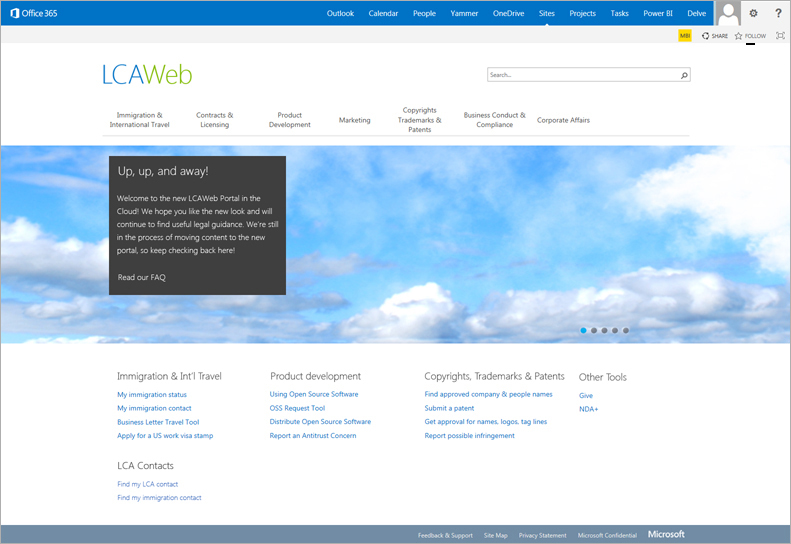Open Find my immigration contact link
This screenshot has height=544, width=791.
[x=159, y=498]
